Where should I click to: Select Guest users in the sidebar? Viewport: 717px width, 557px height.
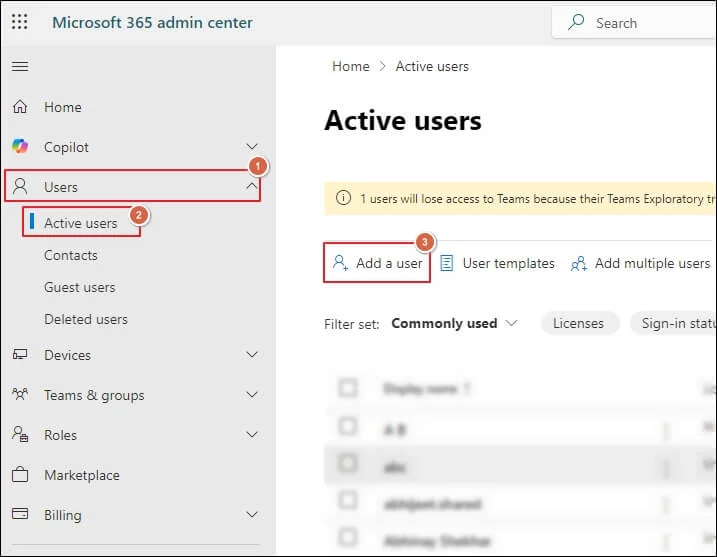[79, 287]
